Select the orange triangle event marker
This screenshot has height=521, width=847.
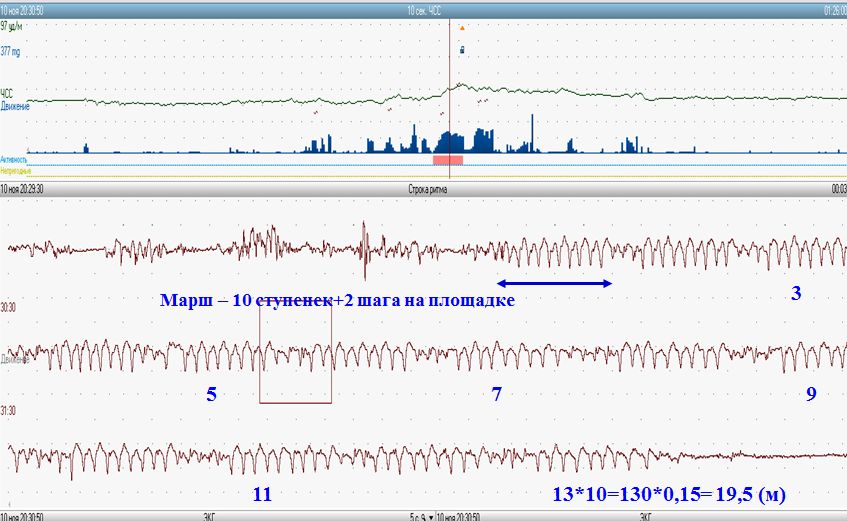click(462, 28)
